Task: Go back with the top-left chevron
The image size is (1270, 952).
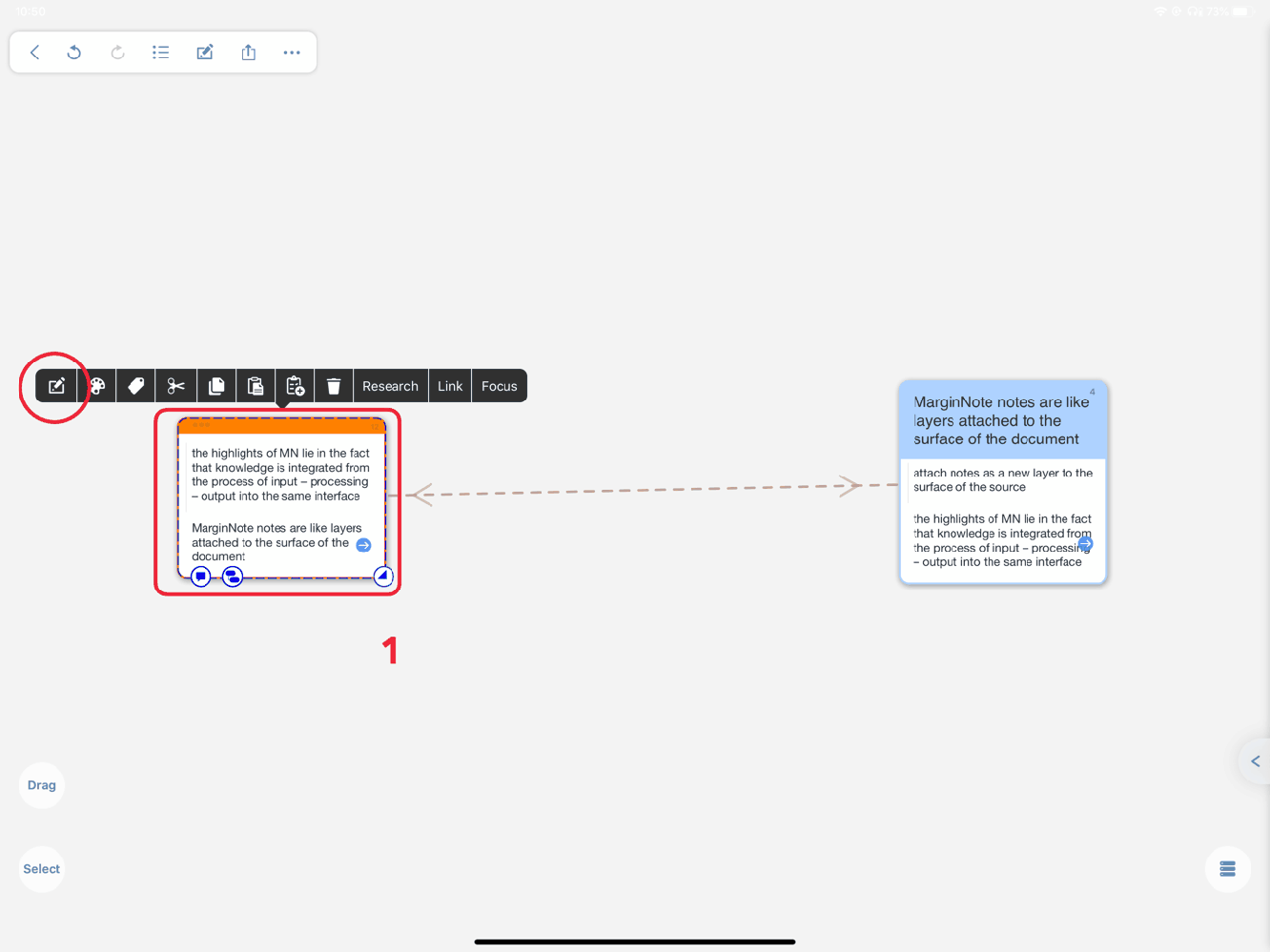Action: [34, 52]
